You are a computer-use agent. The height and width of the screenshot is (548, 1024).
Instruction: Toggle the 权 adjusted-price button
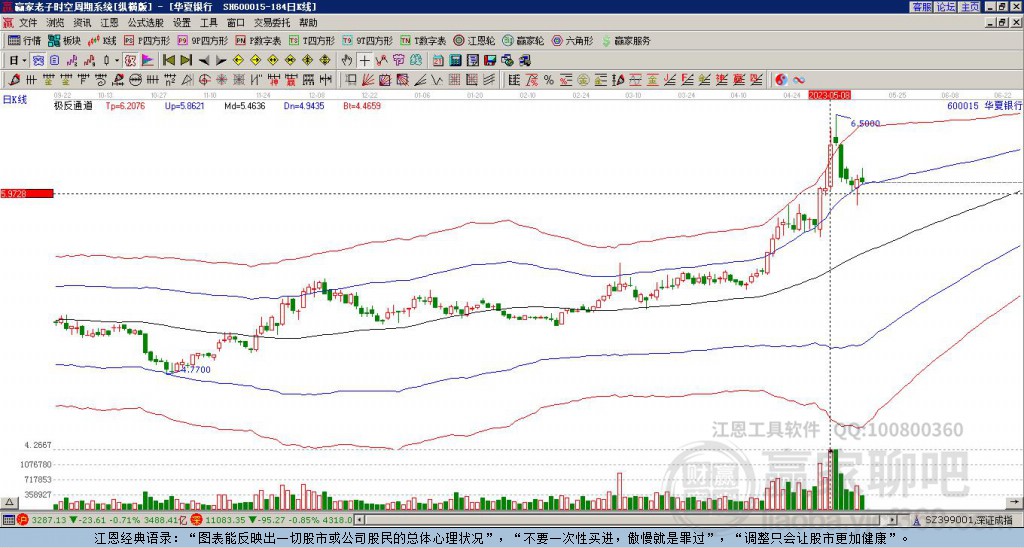130,60
